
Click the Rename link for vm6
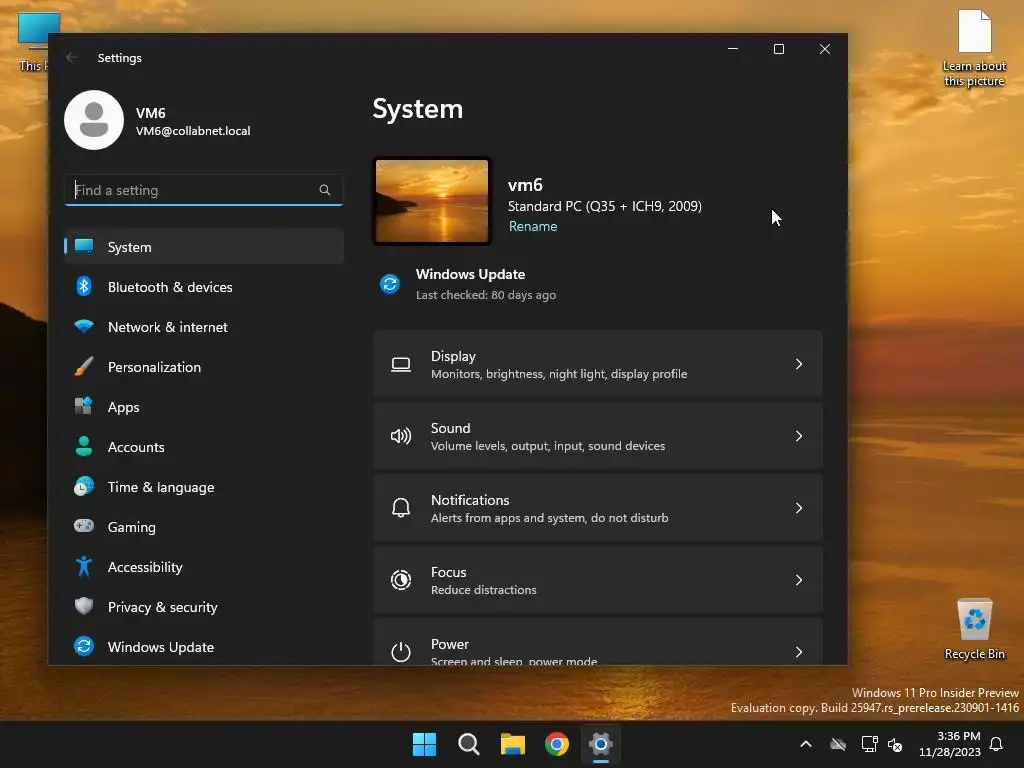pos(533,226)
